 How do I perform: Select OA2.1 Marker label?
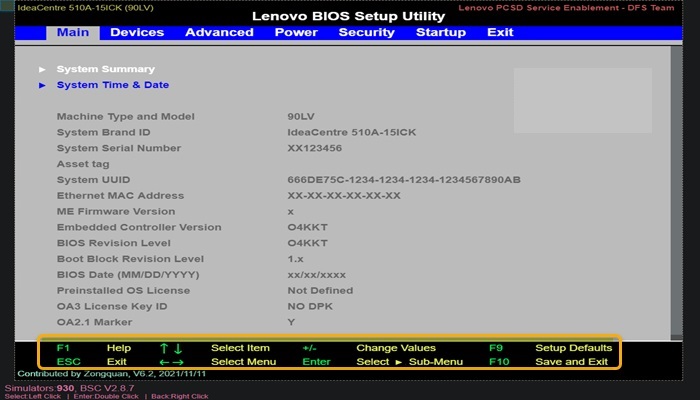tap(94, 322)
